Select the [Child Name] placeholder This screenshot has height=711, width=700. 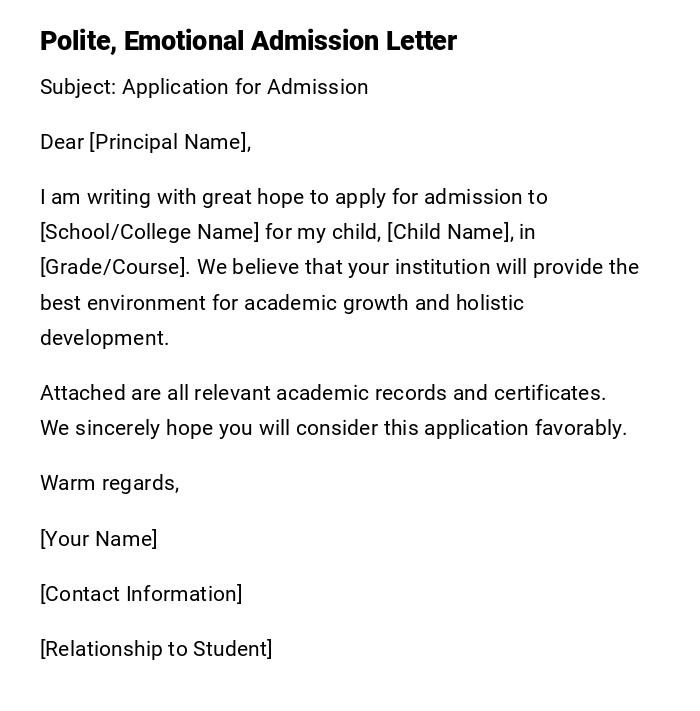coord(449,232)
